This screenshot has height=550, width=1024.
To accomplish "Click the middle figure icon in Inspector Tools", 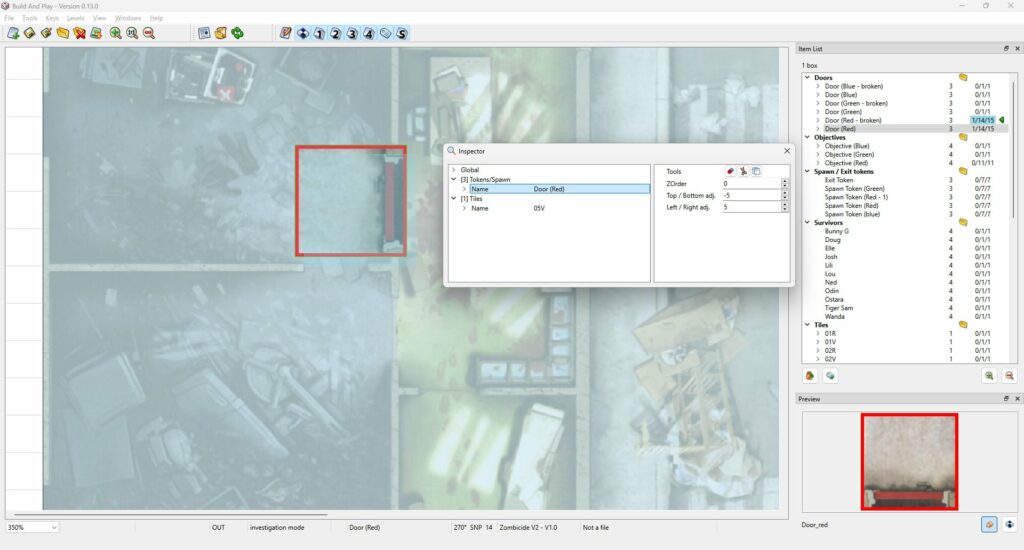I will tap(743, 171).
